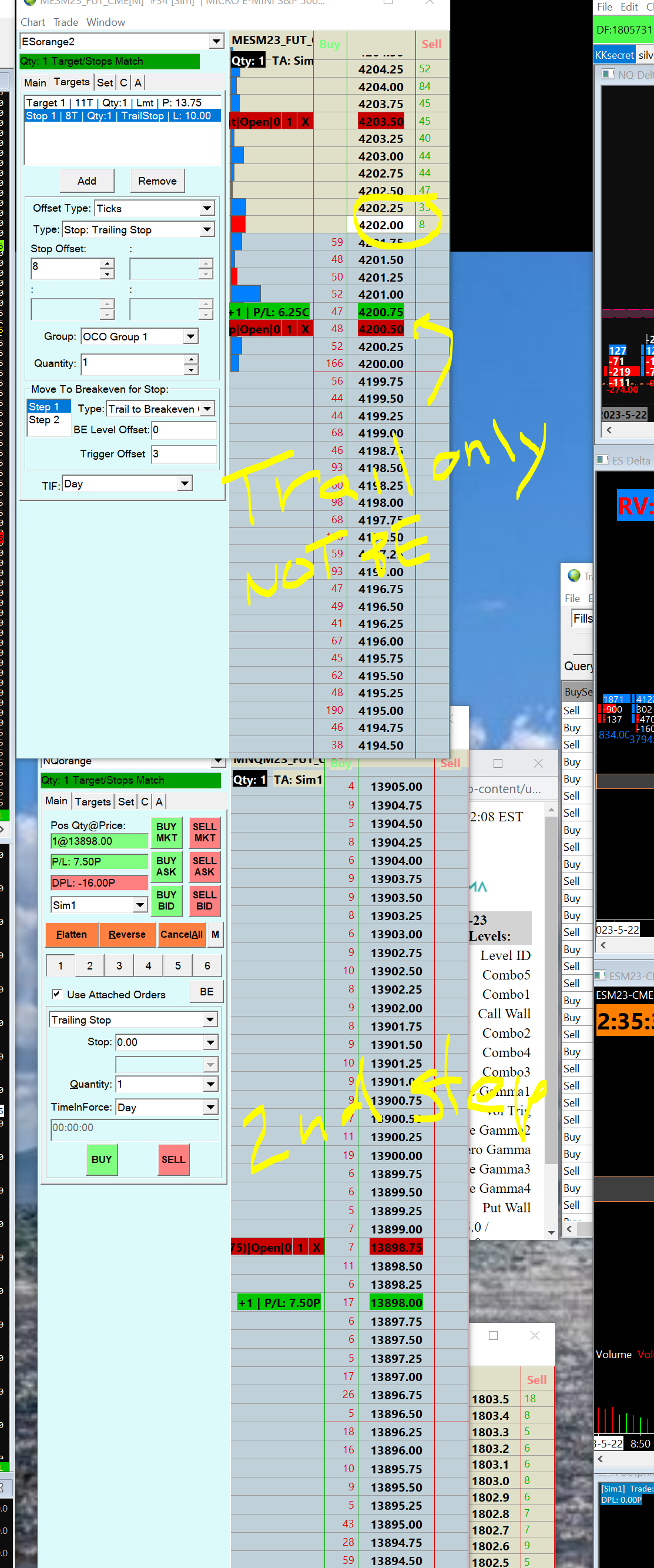Open the Trade menu
The image size is (654, 1568).
tap(66, 22)
